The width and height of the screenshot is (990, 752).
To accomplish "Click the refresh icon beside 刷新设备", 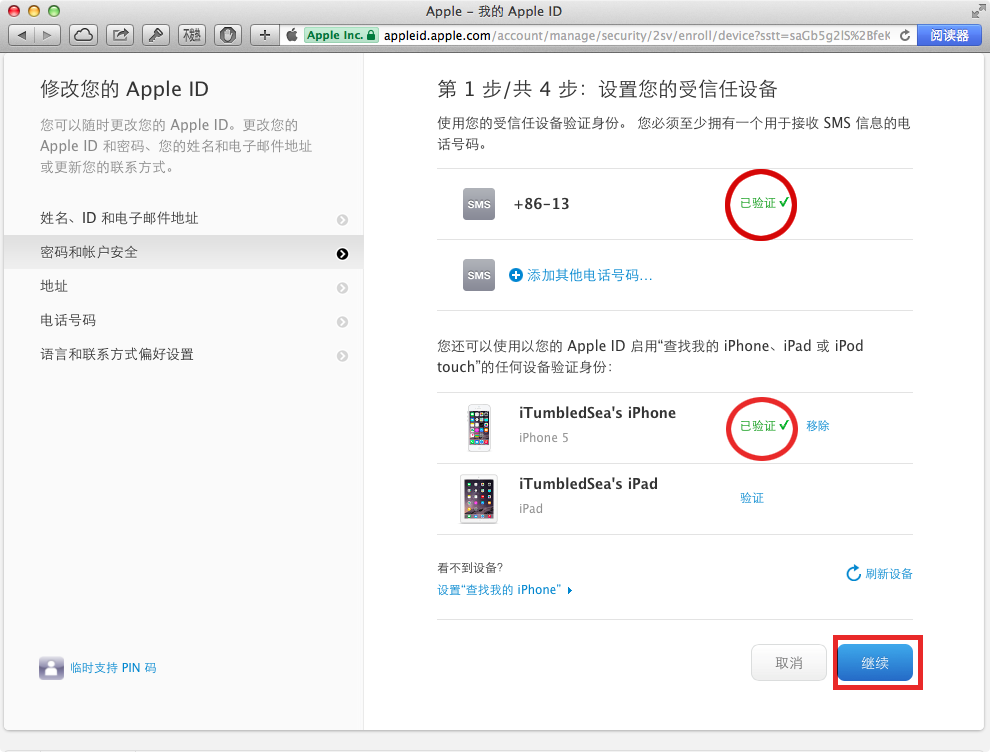I will (853, 573).
